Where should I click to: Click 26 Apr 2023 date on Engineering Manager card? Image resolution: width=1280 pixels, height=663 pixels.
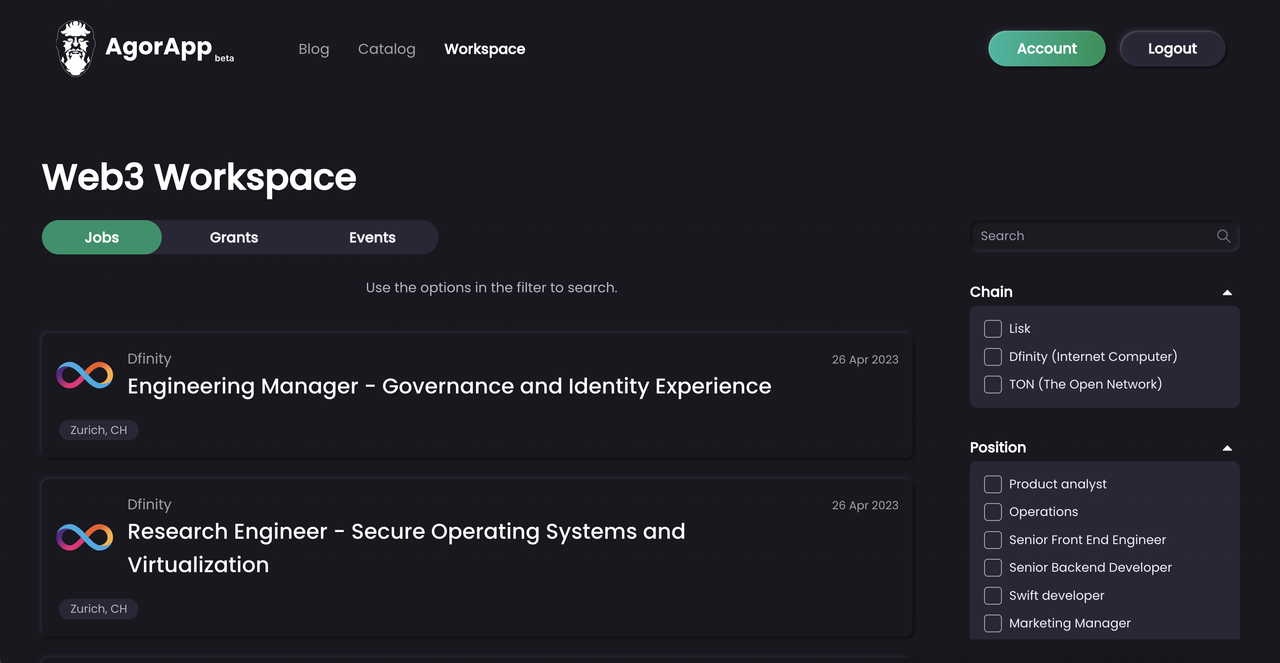coord(865,360)
